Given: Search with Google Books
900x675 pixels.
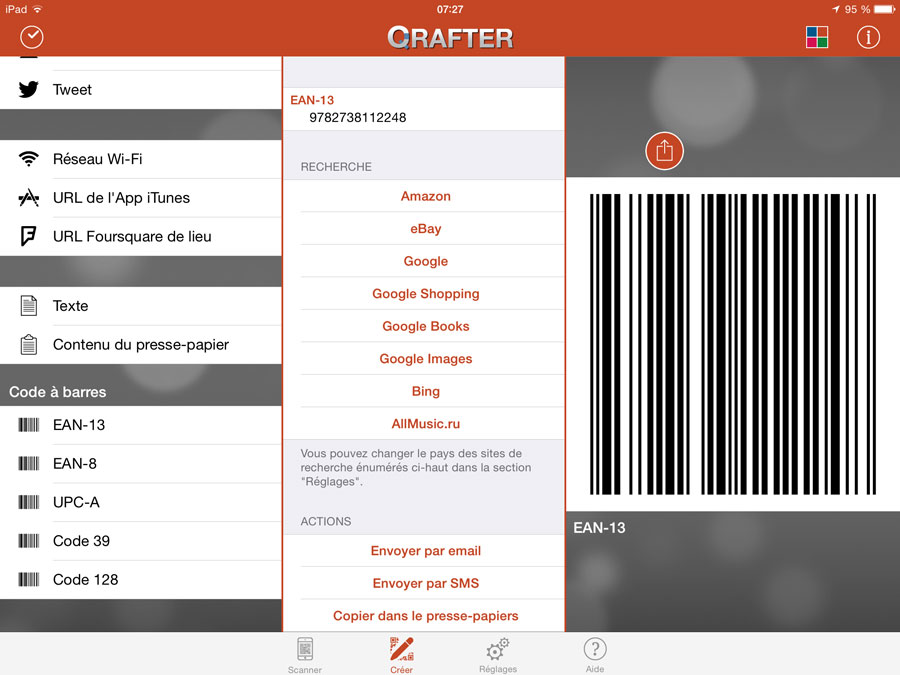Looking at the screenshot, I should (x=425, y=326).
